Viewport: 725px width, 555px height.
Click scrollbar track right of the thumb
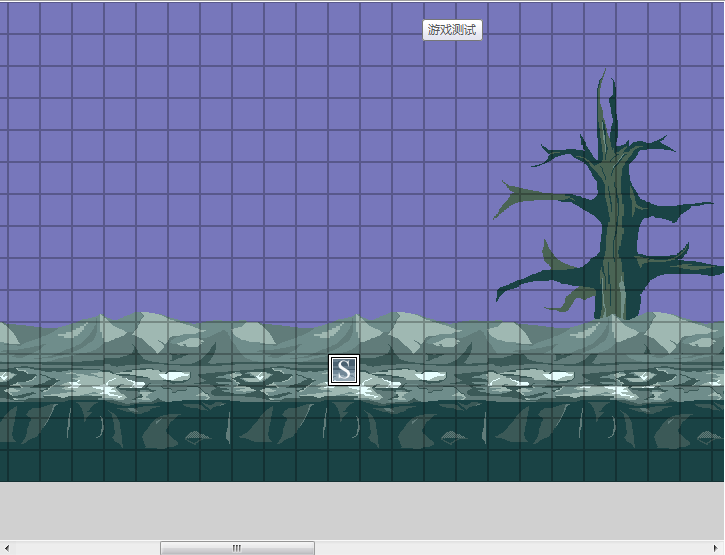[511, 548]
